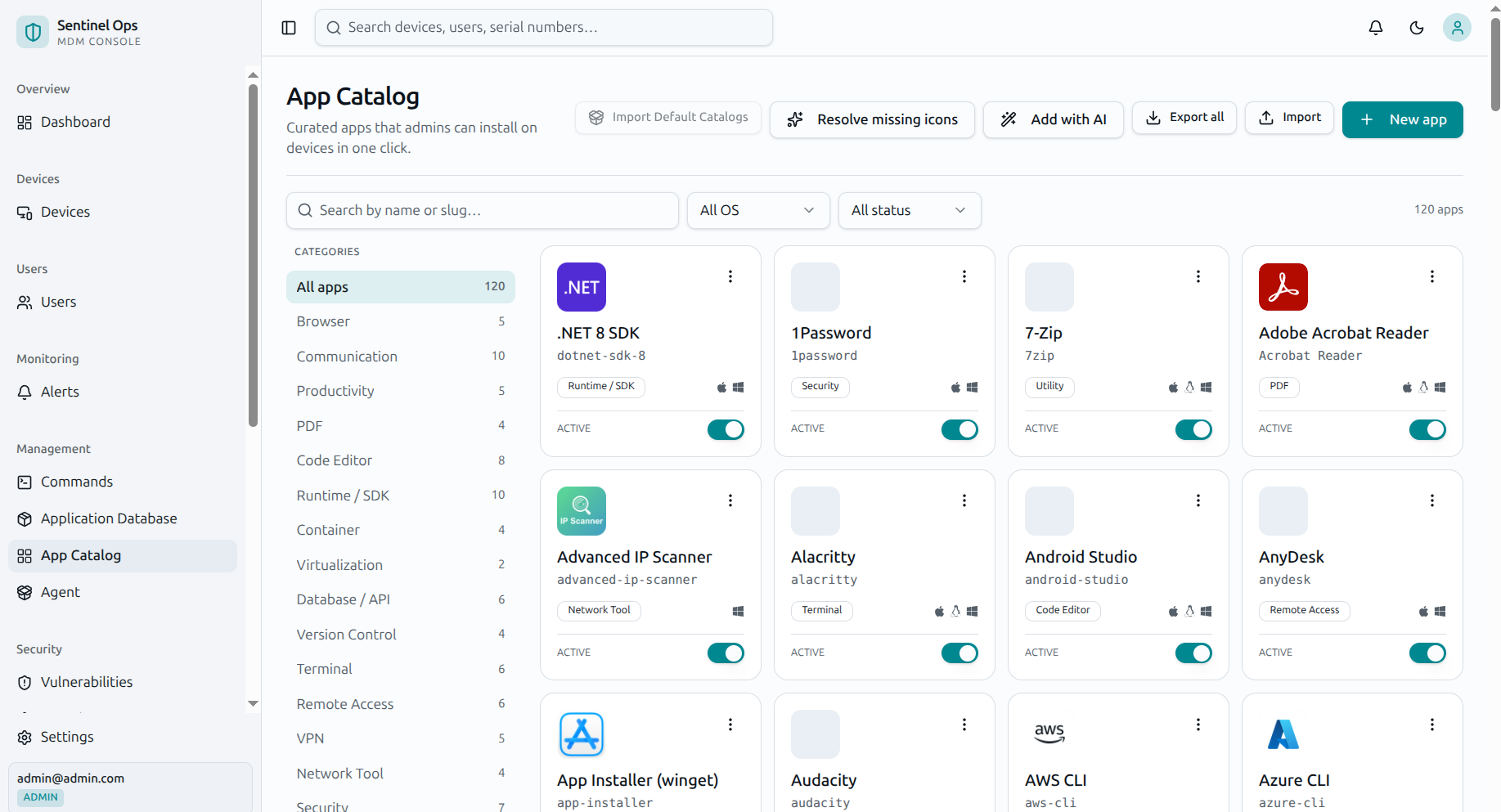Filter by the PDF category
This screenshot has height=812, width=1501.
pyautogui.click(x=401, y=426)
